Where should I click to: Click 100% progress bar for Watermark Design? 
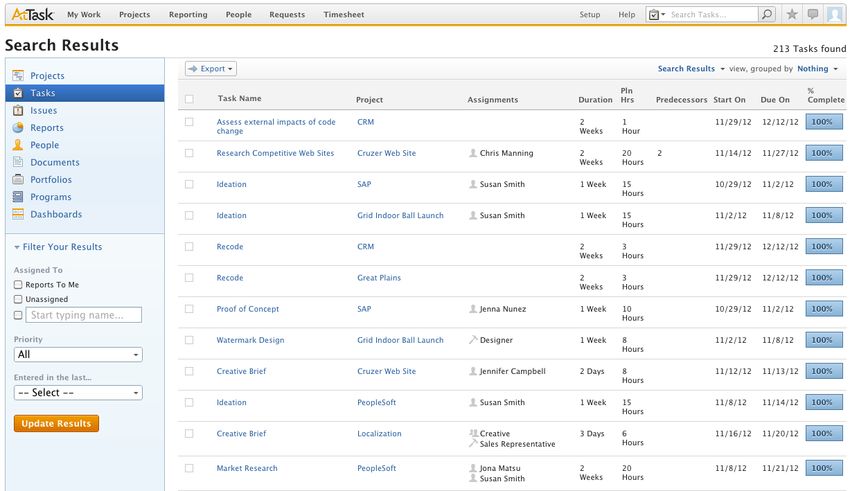(824, 340)
